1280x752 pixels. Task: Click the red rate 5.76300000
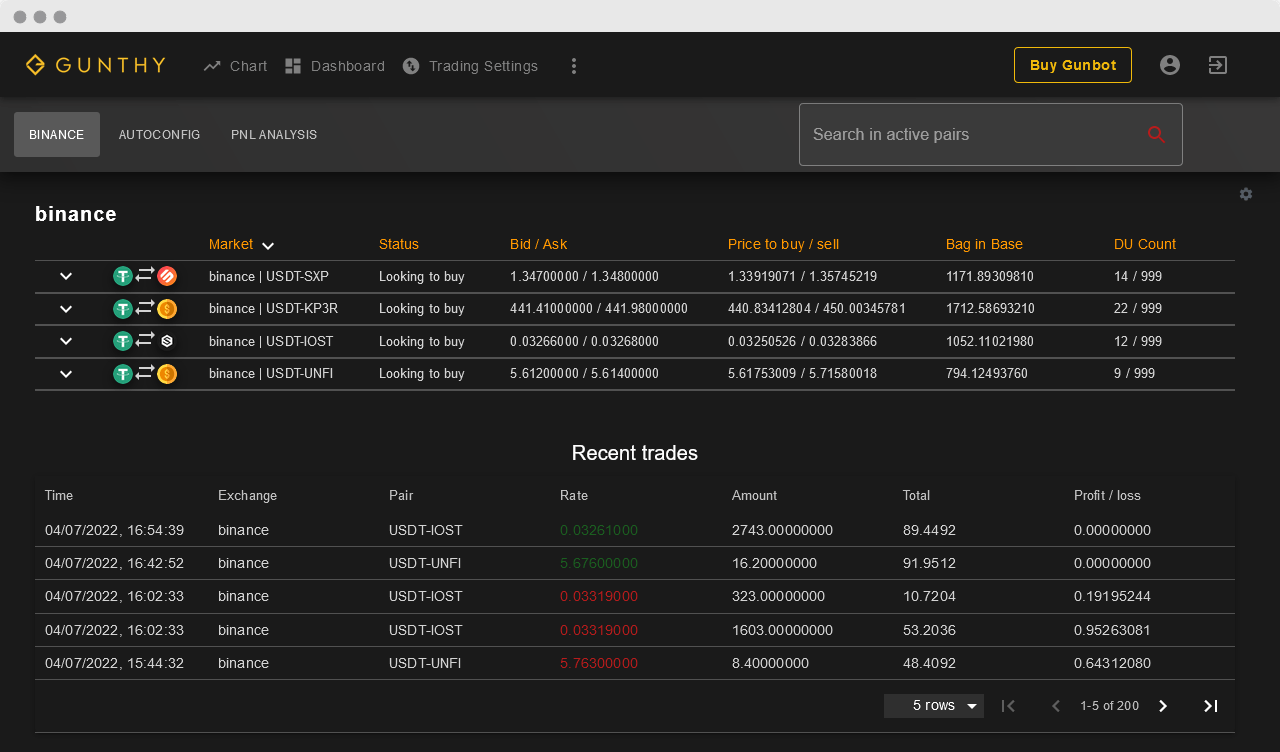[x=599, y=663]
